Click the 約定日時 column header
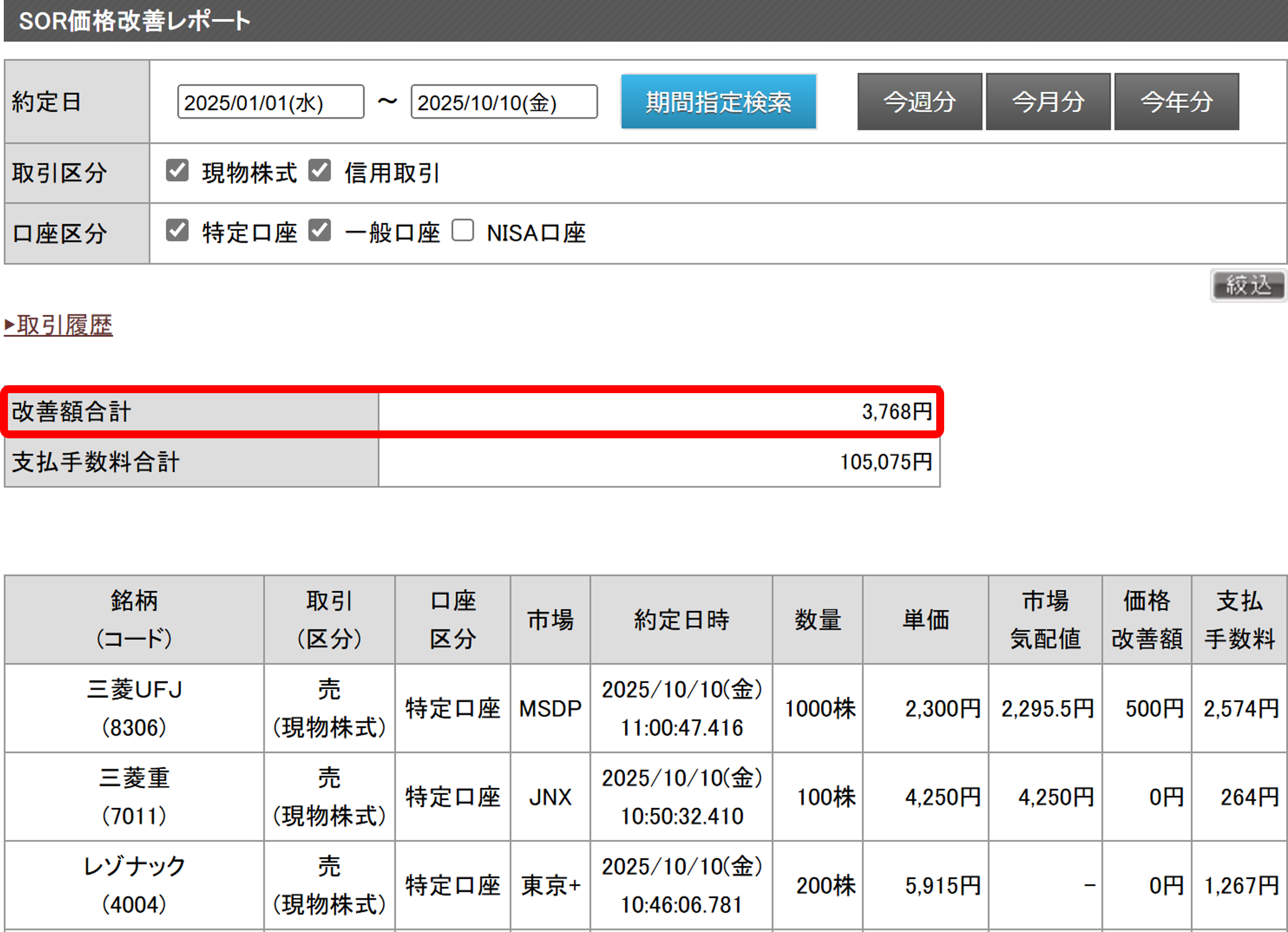 pos(681,619)
